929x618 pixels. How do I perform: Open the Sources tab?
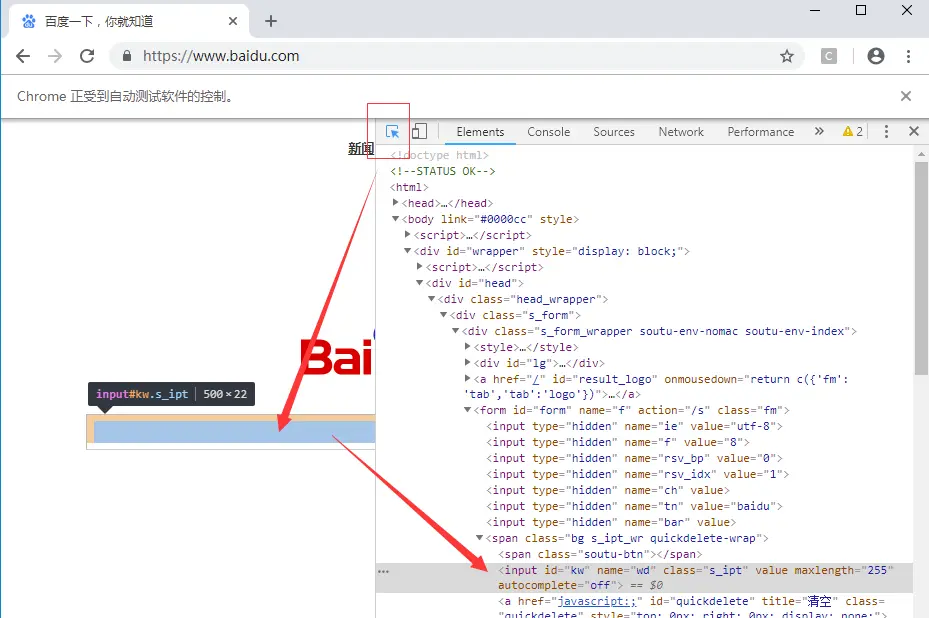pyautogui.click(x=614, y=132)
